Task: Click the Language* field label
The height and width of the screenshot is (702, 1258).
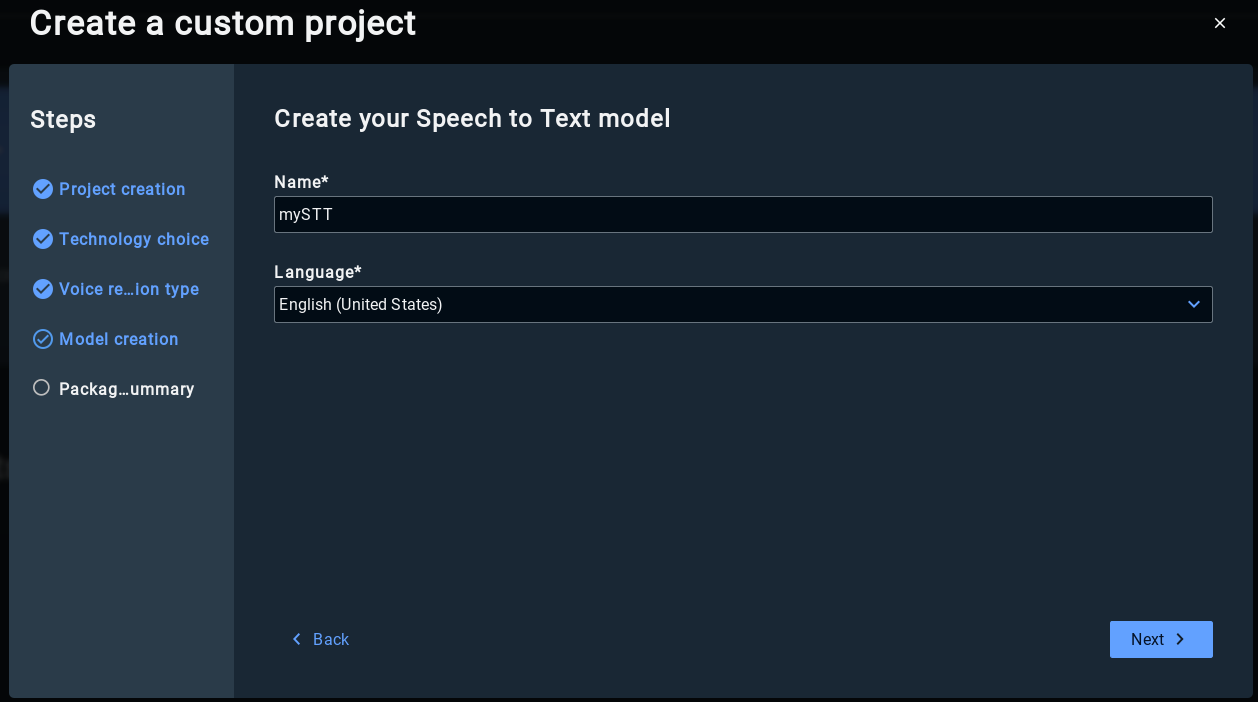Action: [x=317, y=272]
